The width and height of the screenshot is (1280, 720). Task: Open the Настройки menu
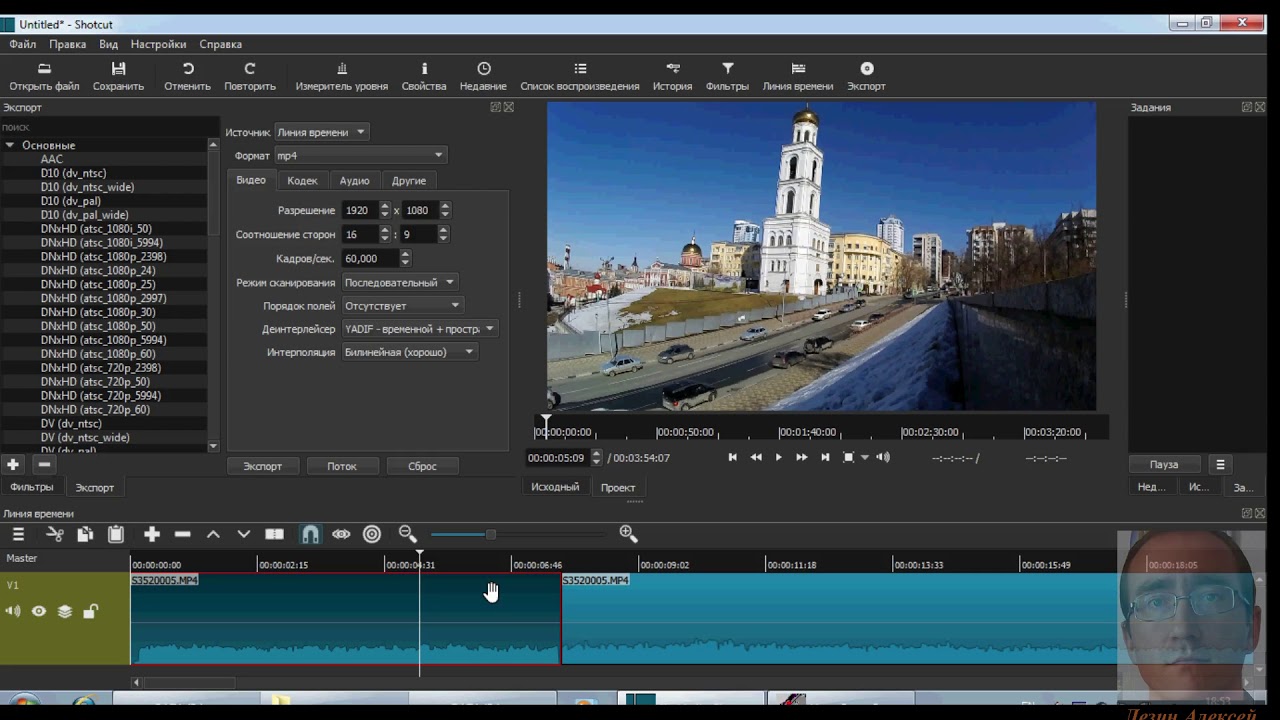point(158,44)
